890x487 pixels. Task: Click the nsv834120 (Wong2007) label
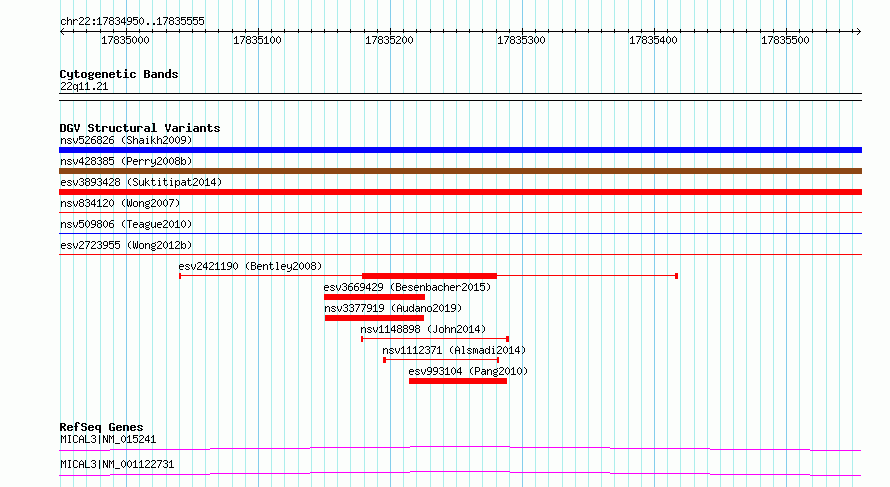(120, 203)
